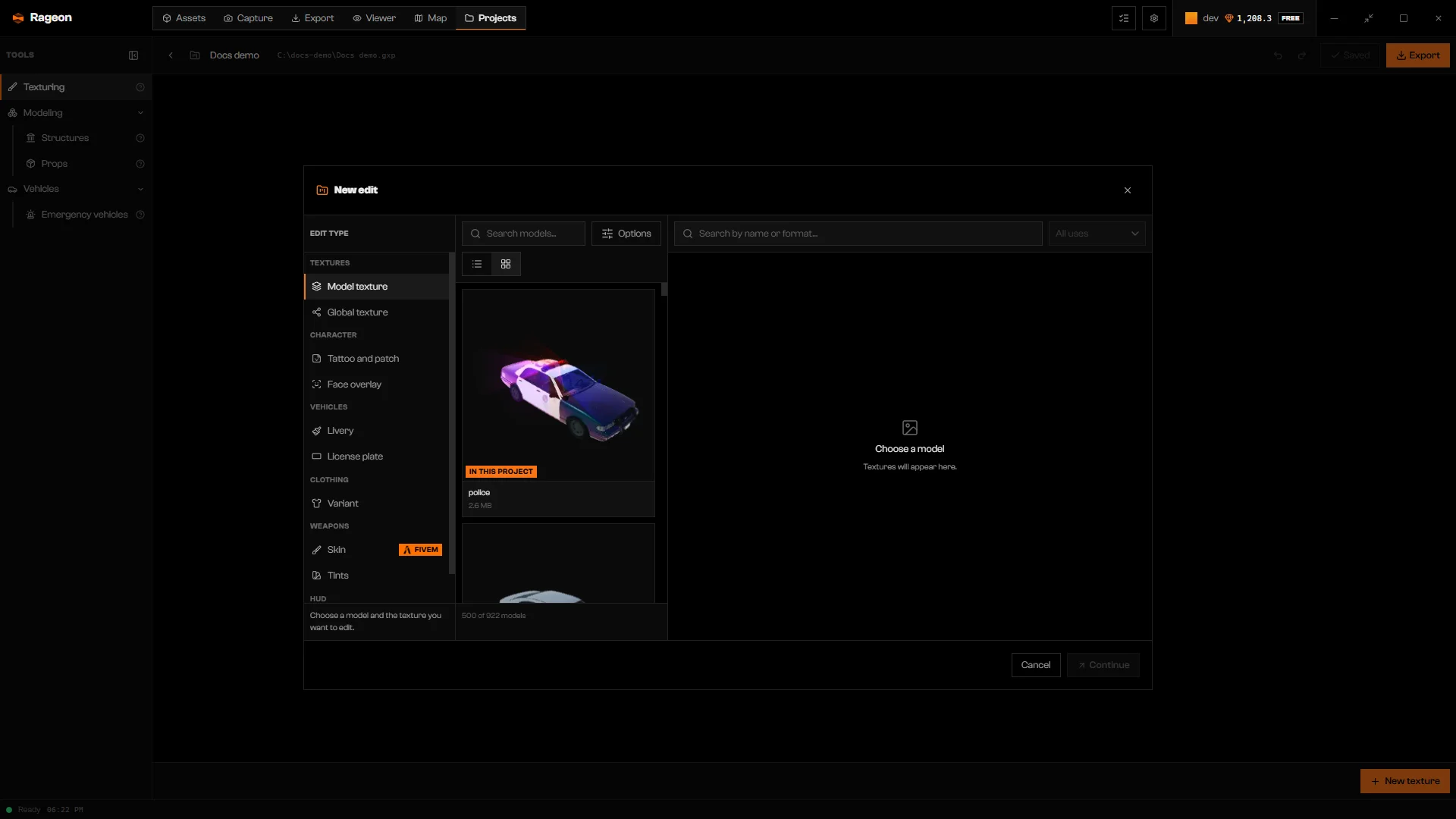Viewport: 1456px width, 819px height.
Task: Collapse the Tools sidebar panel icon
Action: tap(133, 55)
